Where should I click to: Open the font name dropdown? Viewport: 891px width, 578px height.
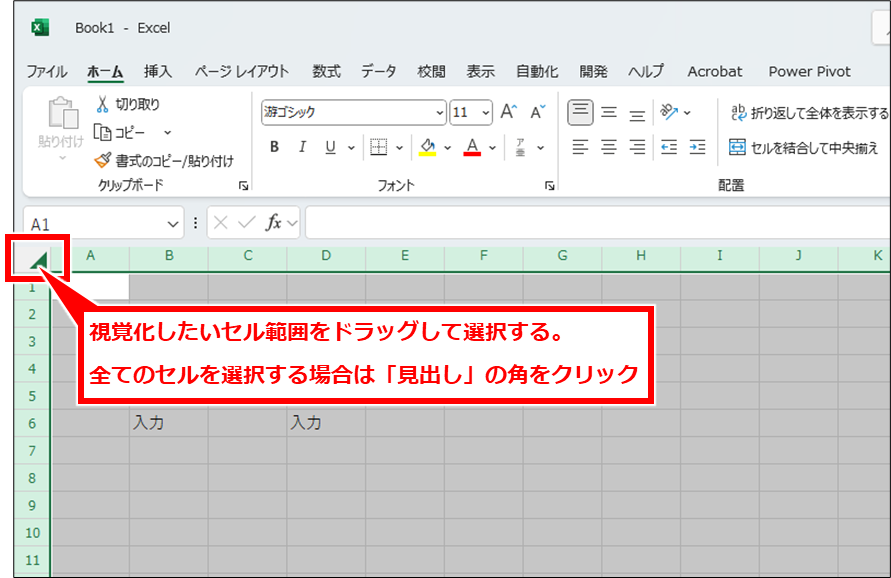pos(439,112)
